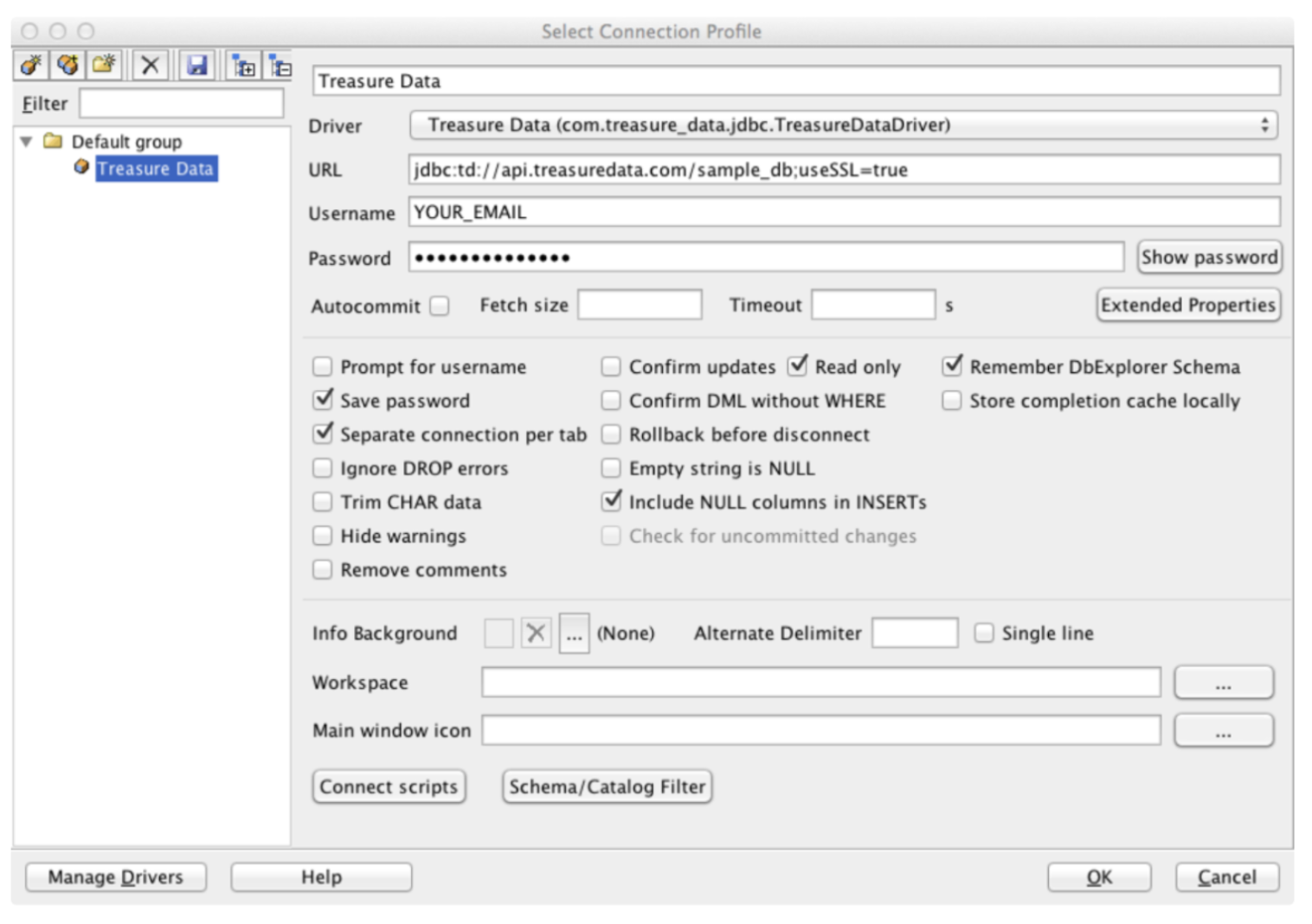Image resolution: width=1312 pixels, height=924 pixels.
Task: Enable the Autocommit checkbox
Action: tap(440, 306)
